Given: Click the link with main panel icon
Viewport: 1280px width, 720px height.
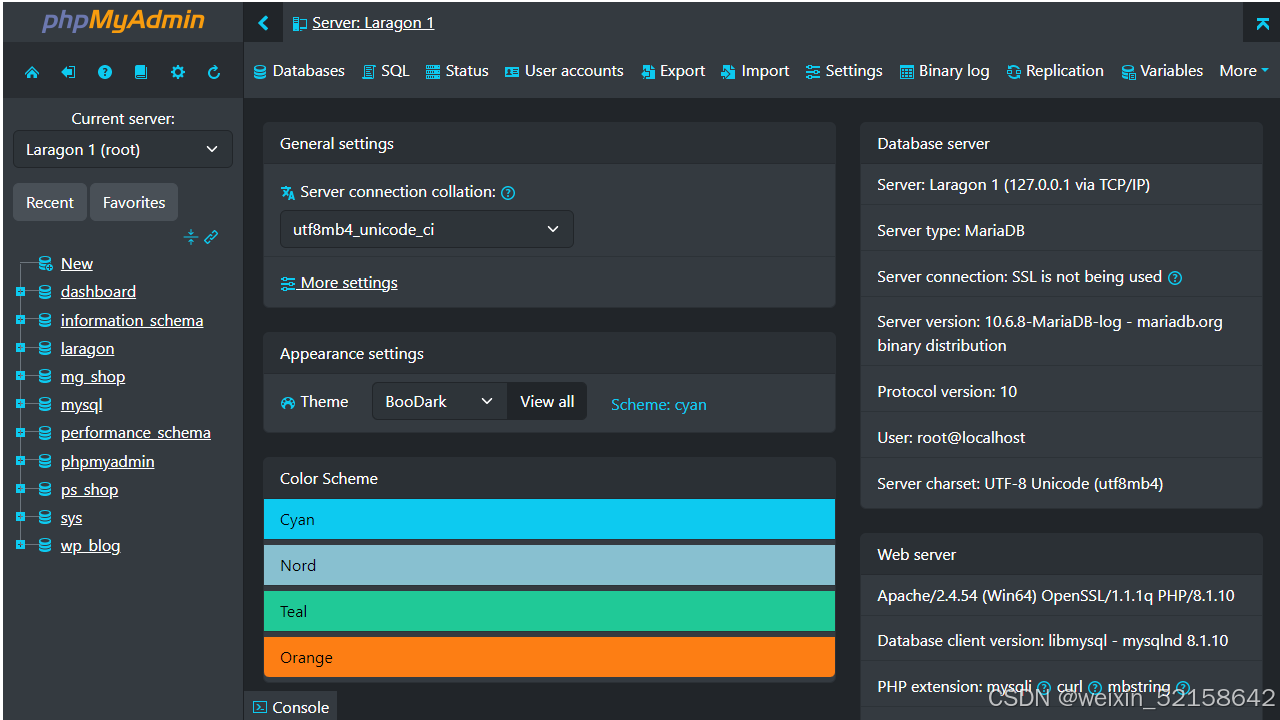Looking at the screenshot, I should [x=211, y=237].
